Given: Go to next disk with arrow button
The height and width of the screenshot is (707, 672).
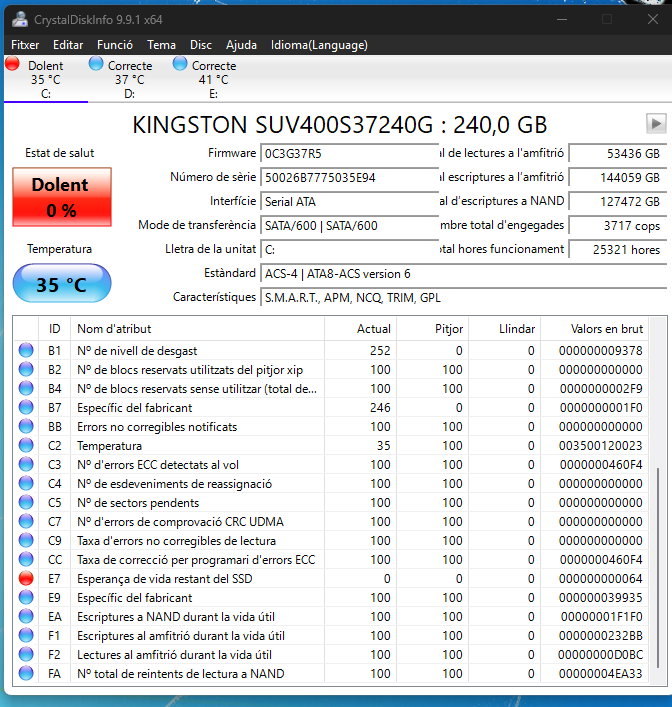Looking at the screenshot, I should [656, 124].
